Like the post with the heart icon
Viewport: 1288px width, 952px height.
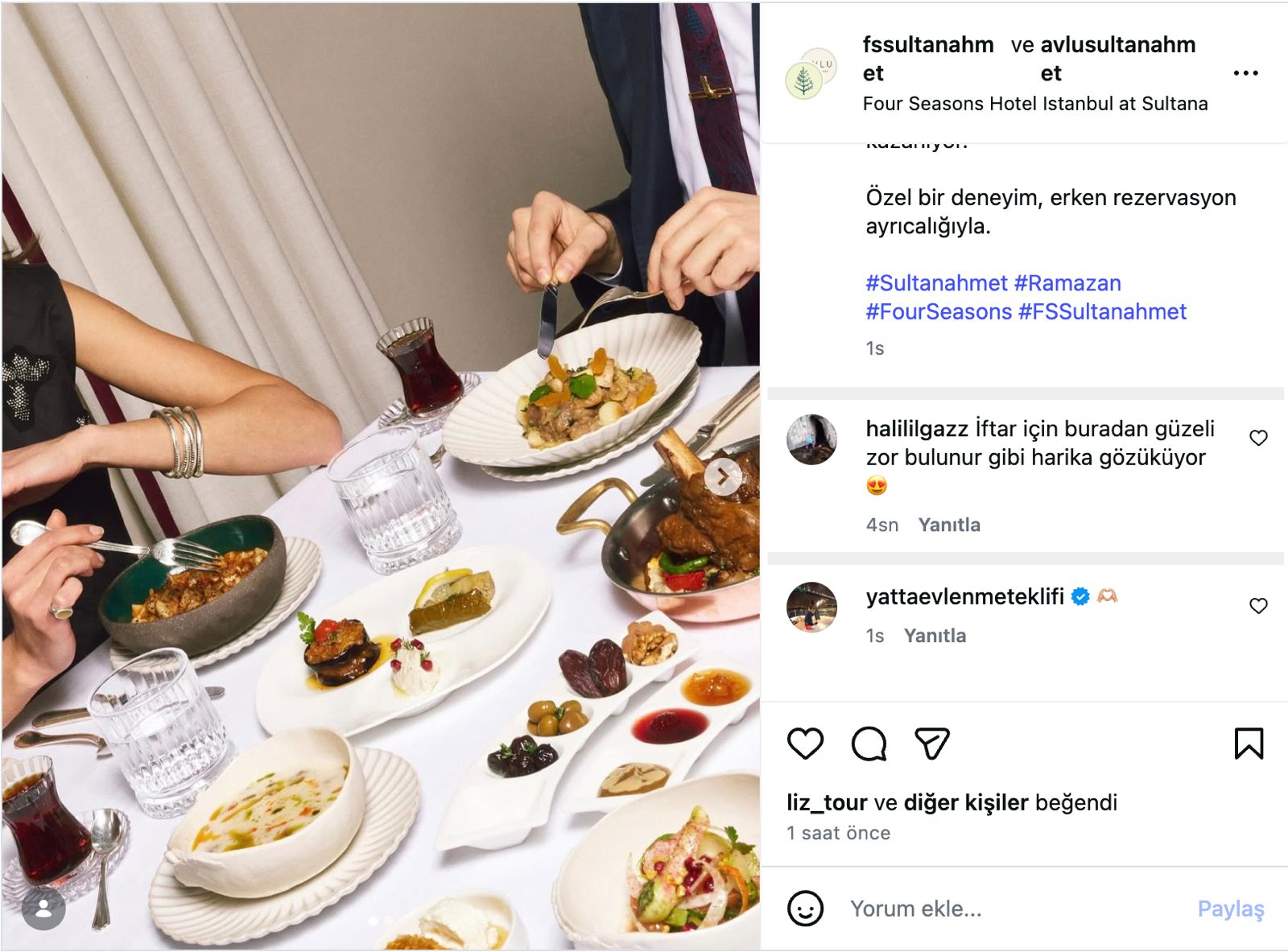(x=805, y=744)
